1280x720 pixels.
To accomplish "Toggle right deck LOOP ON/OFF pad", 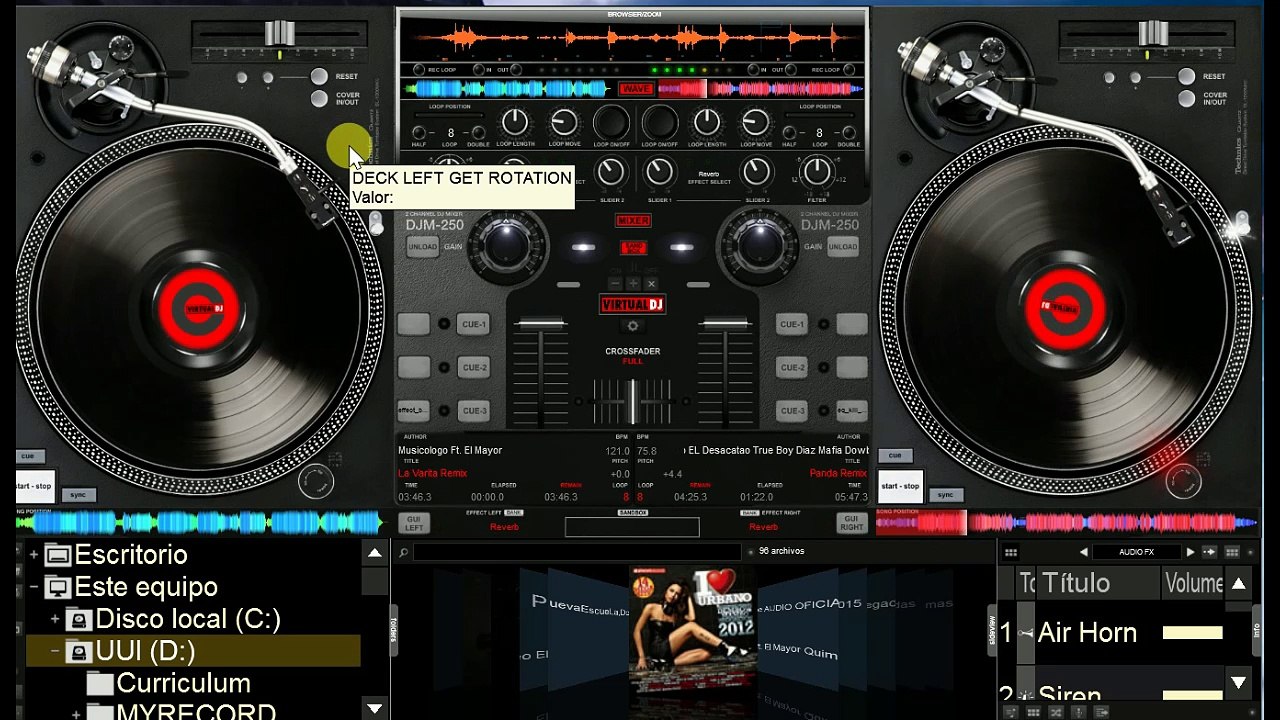I will point(659,123).
